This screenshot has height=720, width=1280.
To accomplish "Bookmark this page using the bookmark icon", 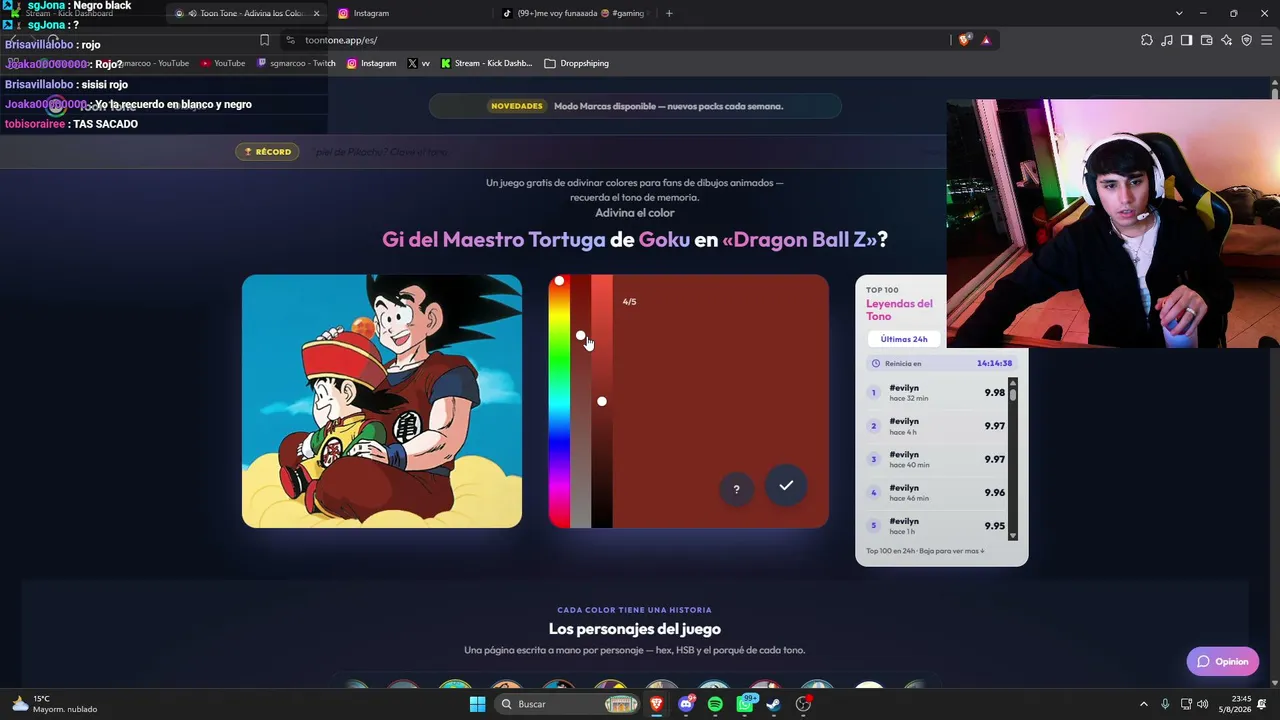I will pos(264,40).
